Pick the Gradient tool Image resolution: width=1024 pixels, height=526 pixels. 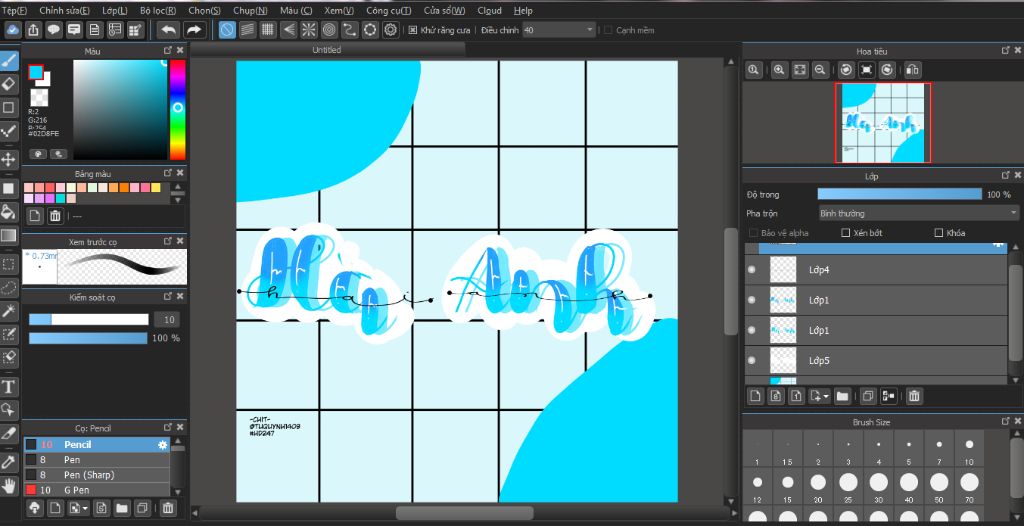(x=8, y=235)
